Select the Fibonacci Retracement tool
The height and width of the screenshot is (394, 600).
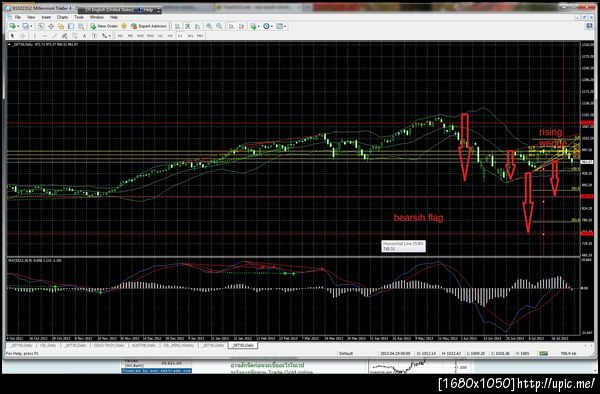point(74,36)
